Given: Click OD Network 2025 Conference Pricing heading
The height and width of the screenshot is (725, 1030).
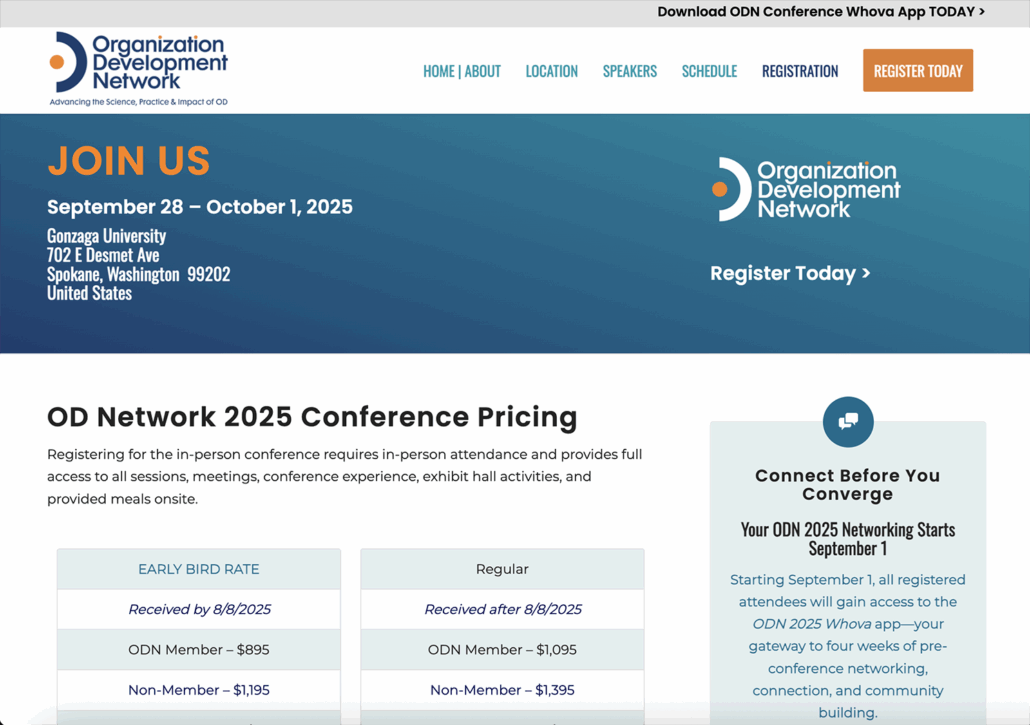Looking at the screenshot, I should 312,417.
